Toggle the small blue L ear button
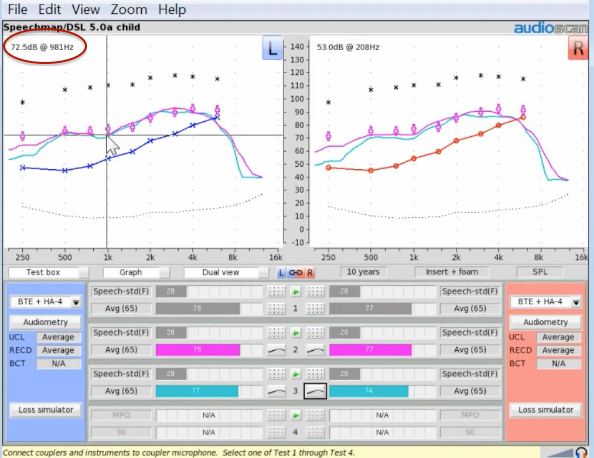 click(x=281, y=273)
